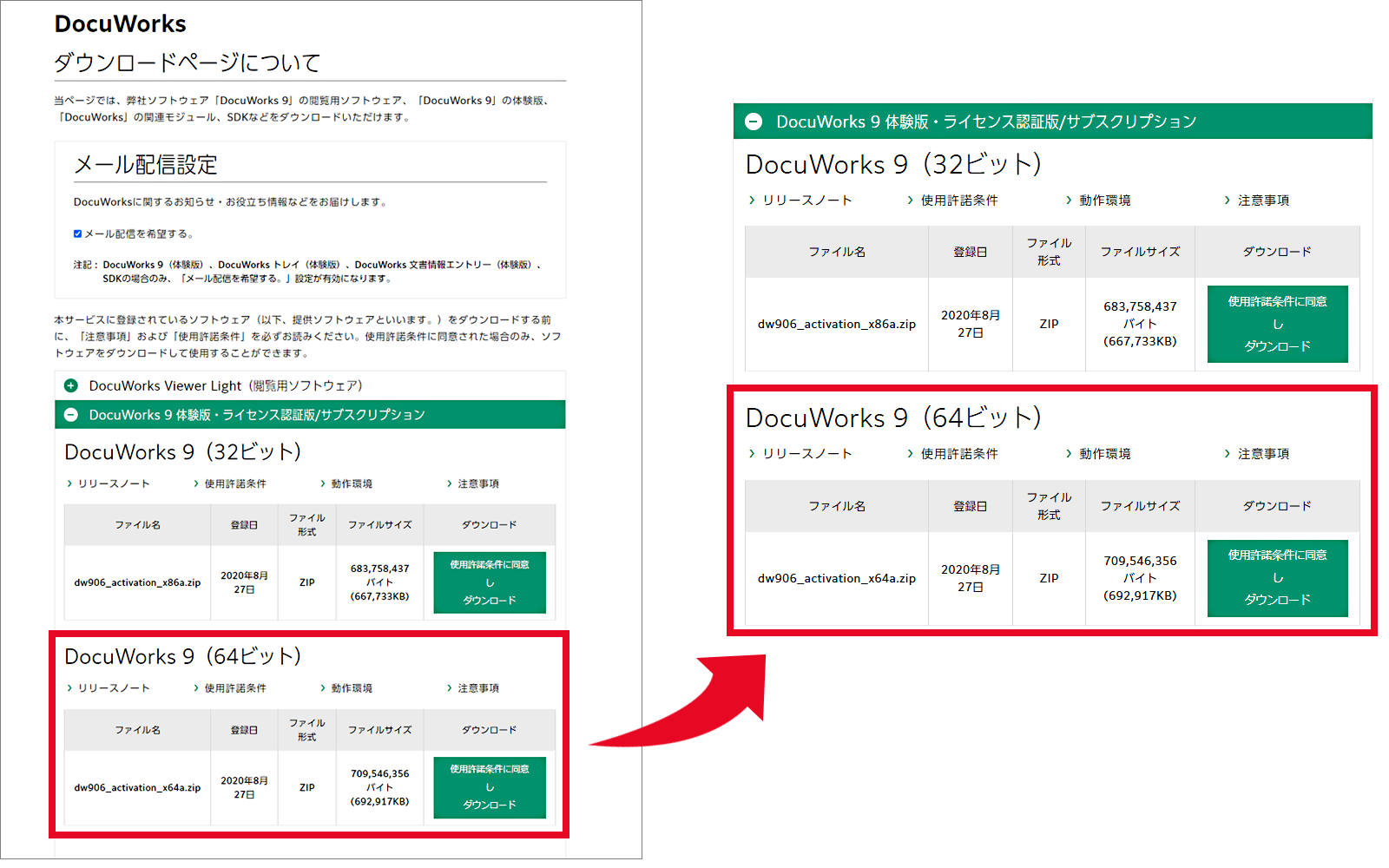The height and width of the screenshot is (868, 1389).
Task: Open 使用許諾条件 for the 32ビット version
Action: coord(234,483)
